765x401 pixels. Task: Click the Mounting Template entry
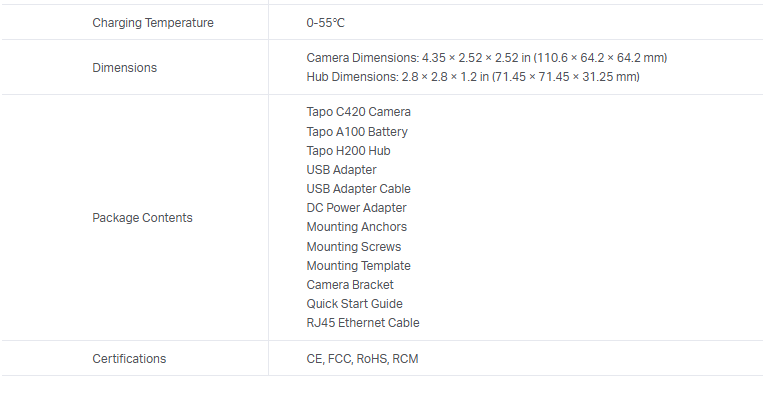tap(358, 265)
